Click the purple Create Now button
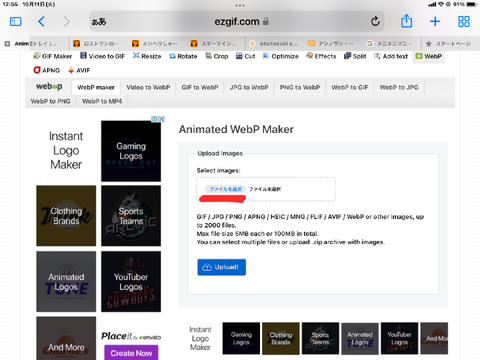The width and height of the screenshot is (480, 360). [x=131, y=353]
